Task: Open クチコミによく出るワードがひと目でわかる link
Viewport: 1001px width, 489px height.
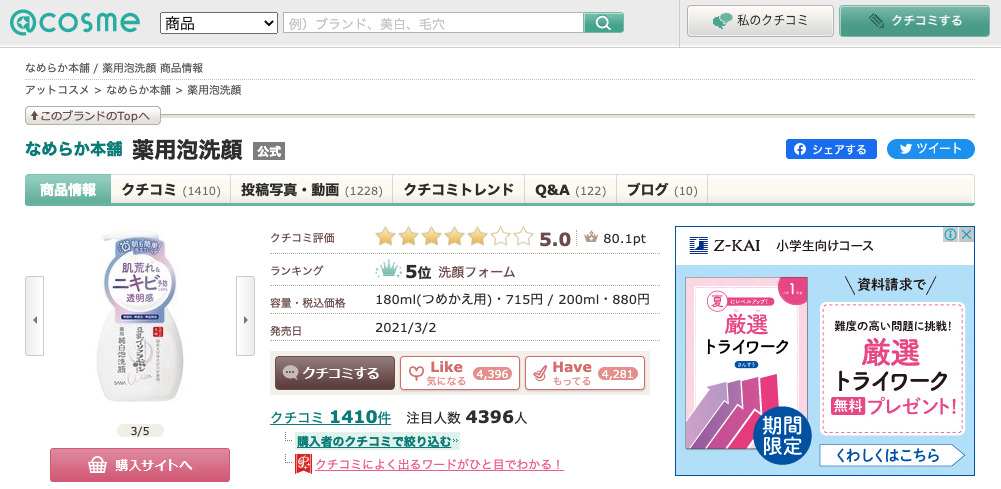Action: point(439,465)
